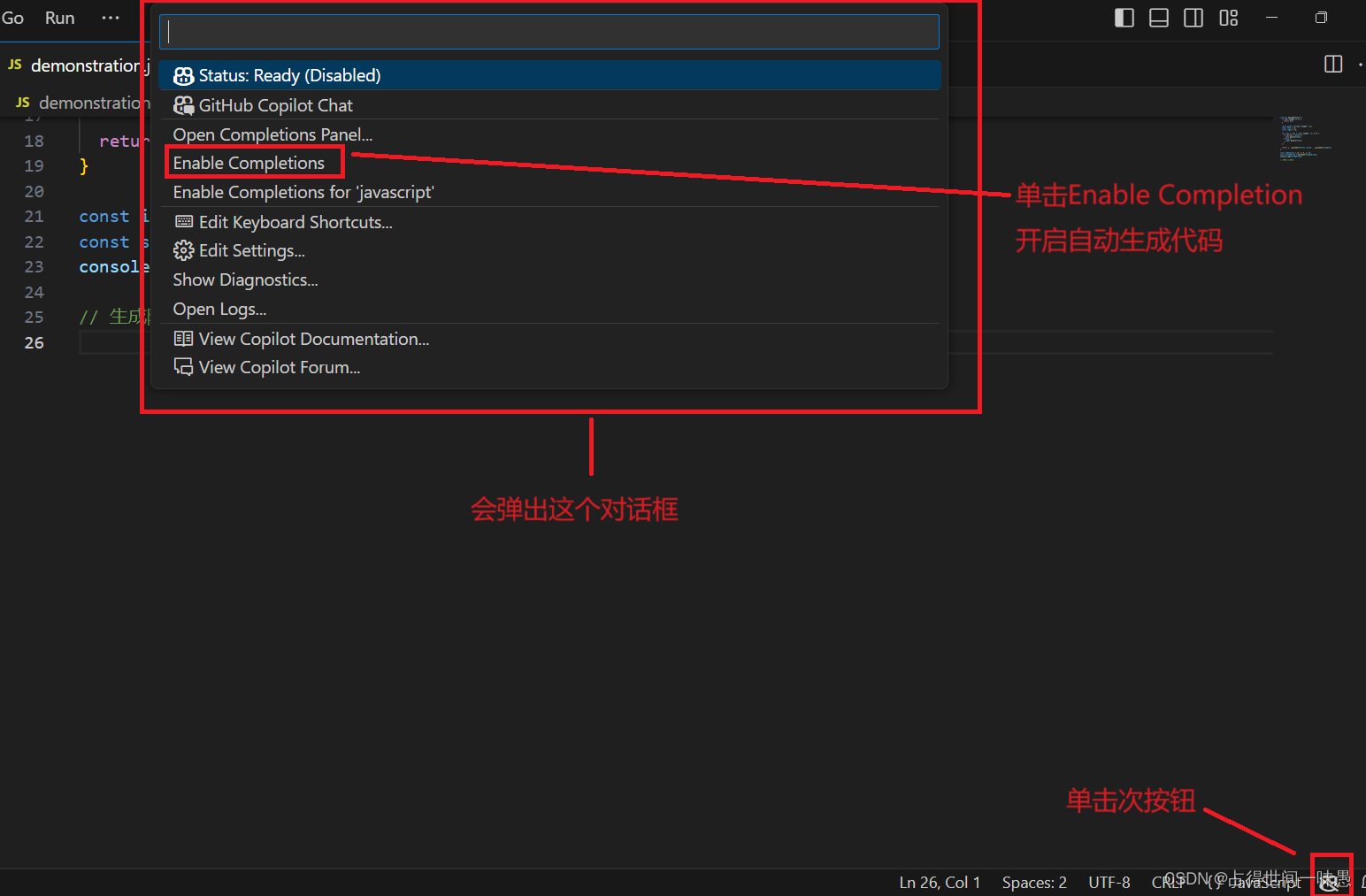
Task: Toggle the bottom panel layout icon
Action: pyautogui.click(x=1159, y=18)
